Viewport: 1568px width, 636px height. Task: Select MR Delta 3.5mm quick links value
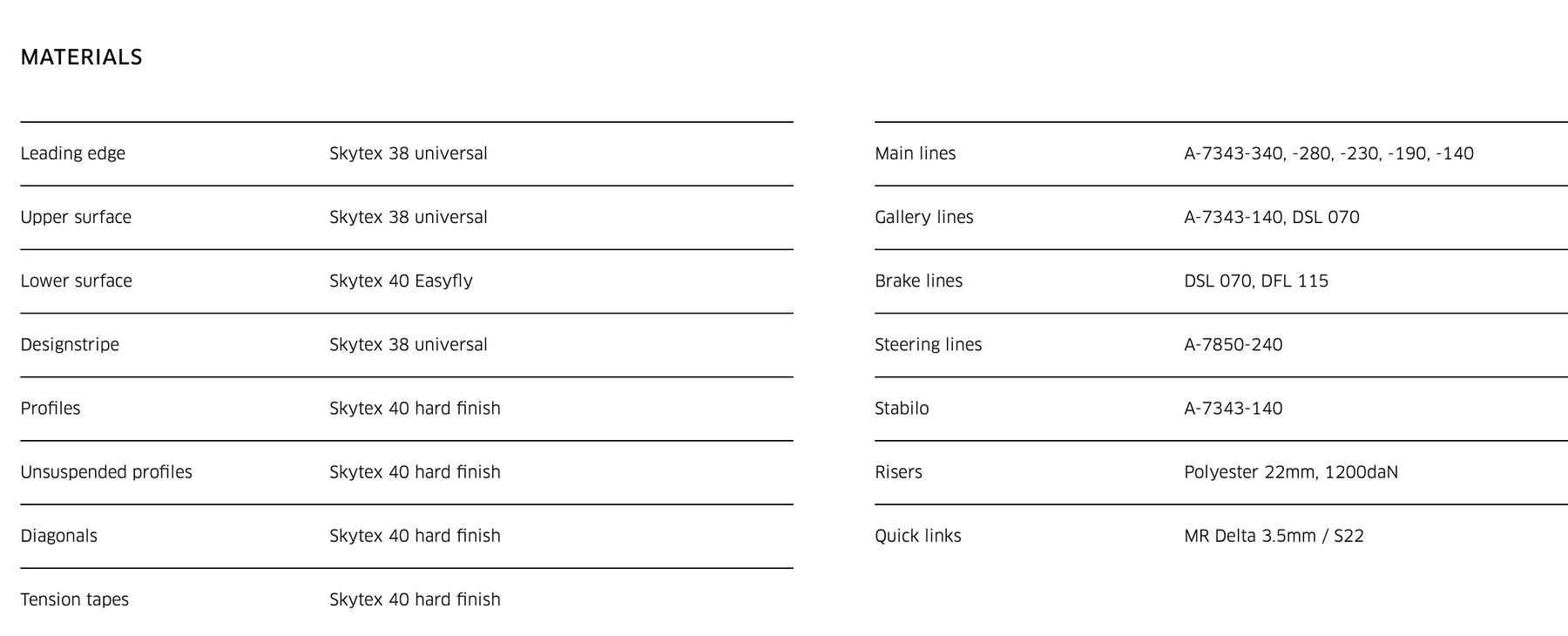click(x=1274, y=536)
